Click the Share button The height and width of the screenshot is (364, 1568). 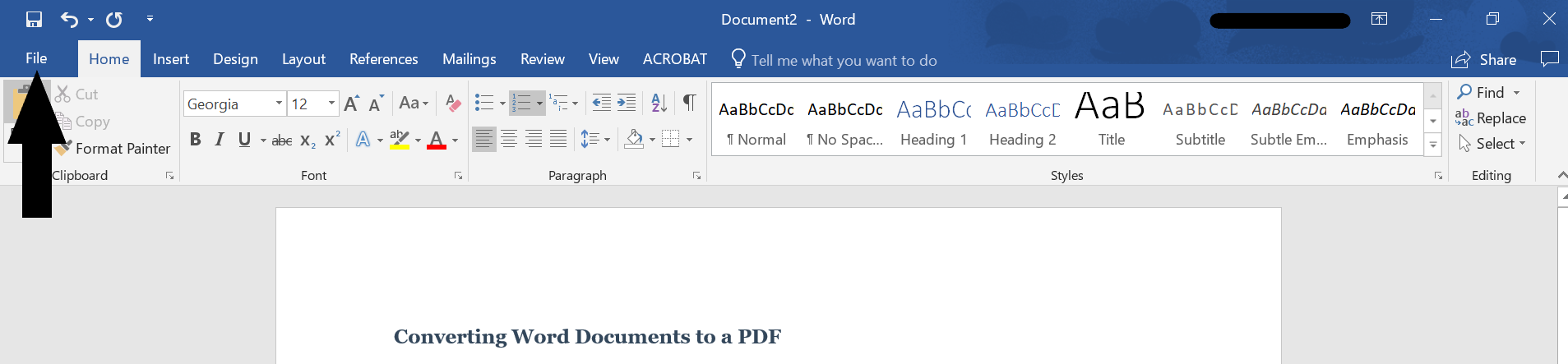pos(1484,60)
